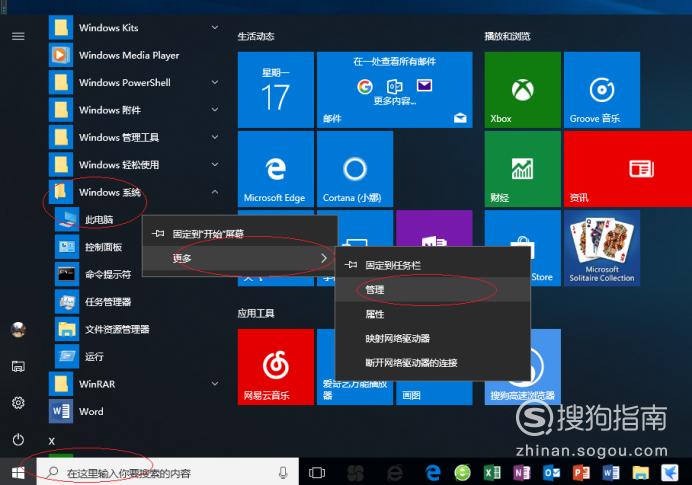Select 映射网络驱动器 in submenu

point(433,338)
